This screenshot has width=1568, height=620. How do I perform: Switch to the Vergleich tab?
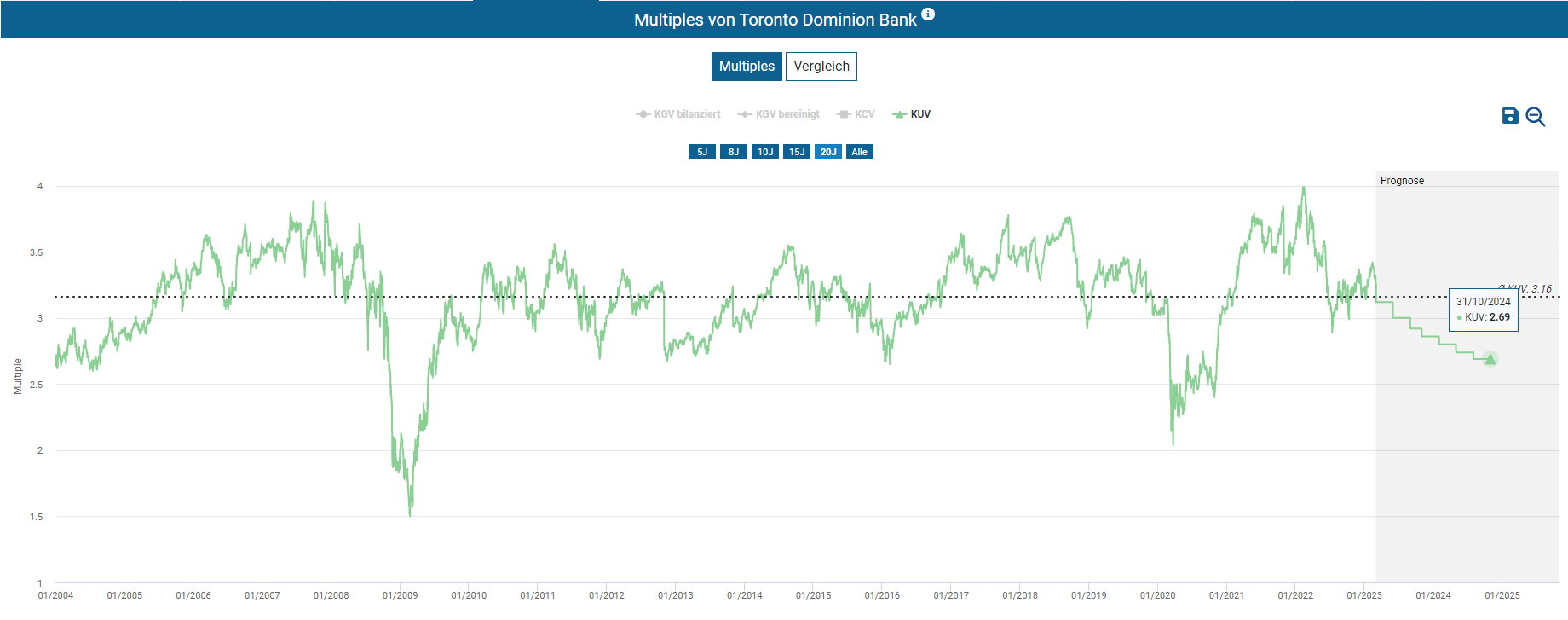click(x=821, y=67)
